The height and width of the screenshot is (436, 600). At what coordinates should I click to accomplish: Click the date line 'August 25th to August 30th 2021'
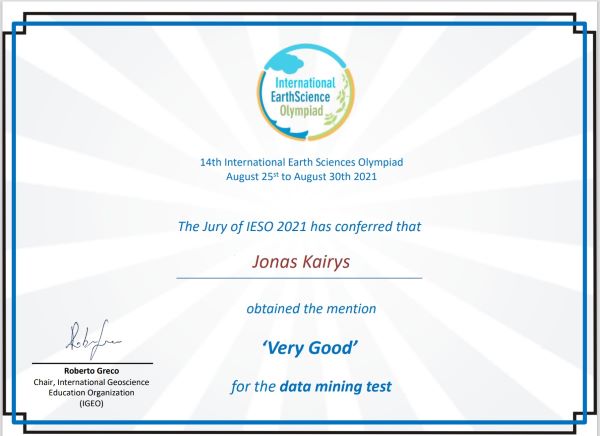click(299, 176)
